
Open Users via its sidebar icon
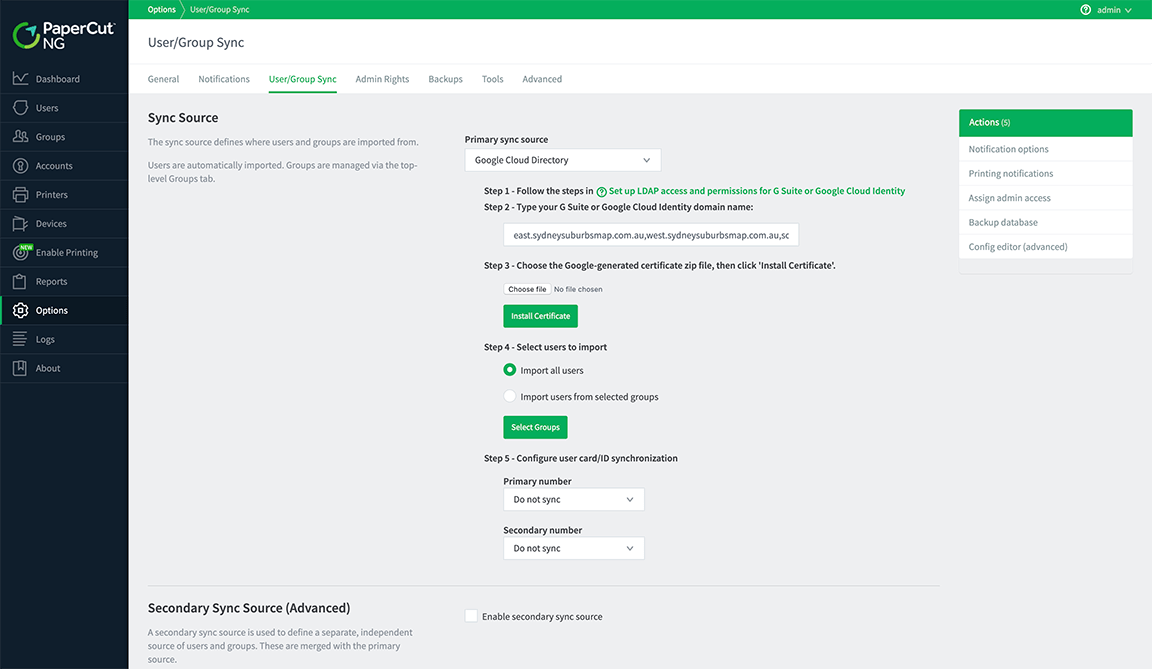[20, 108]
